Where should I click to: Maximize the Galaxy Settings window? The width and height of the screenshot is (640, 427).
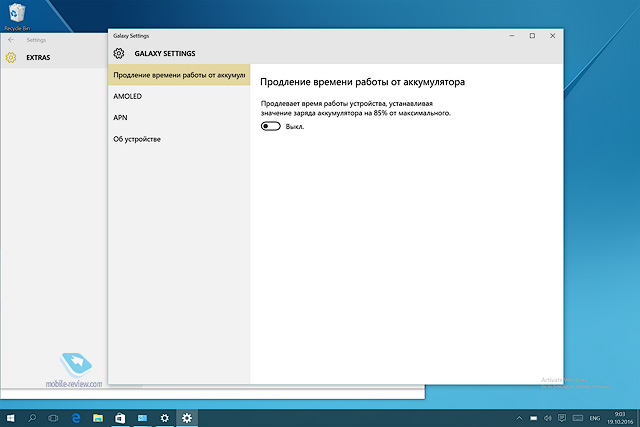click(x=532, y=36)
